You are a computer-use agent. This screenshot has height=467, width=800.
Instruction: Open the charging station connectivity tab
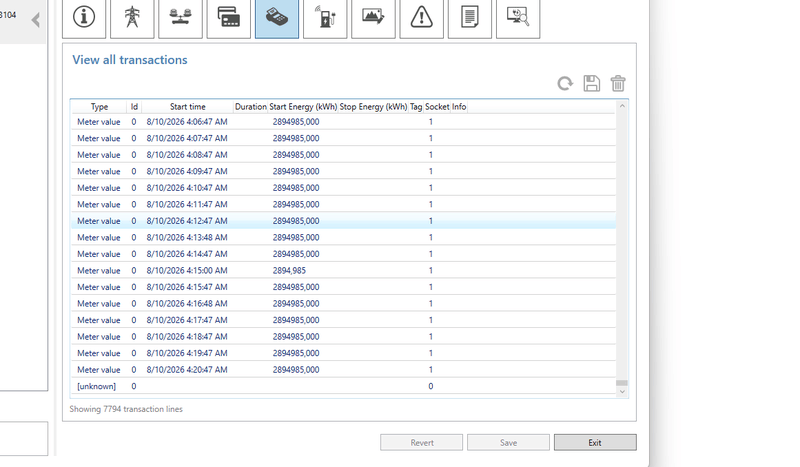click(x=325, y=18)
